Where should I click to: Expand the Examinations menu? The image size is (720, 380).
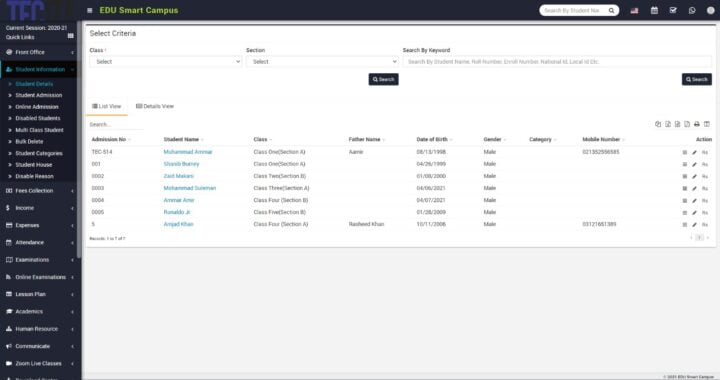39,260
